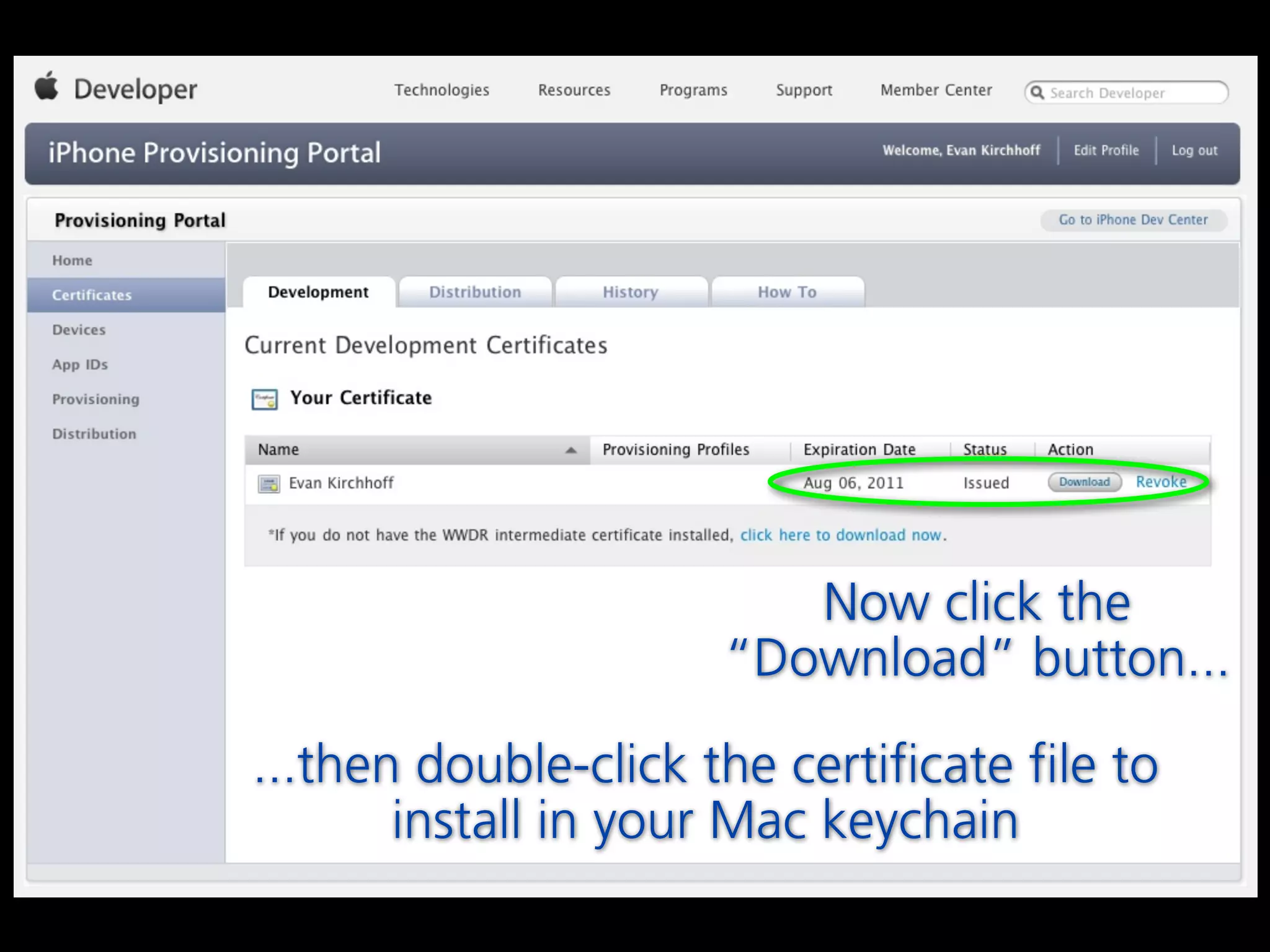Select Home in the sidebar
1270x952 pixels.
[x=126, y=260]
